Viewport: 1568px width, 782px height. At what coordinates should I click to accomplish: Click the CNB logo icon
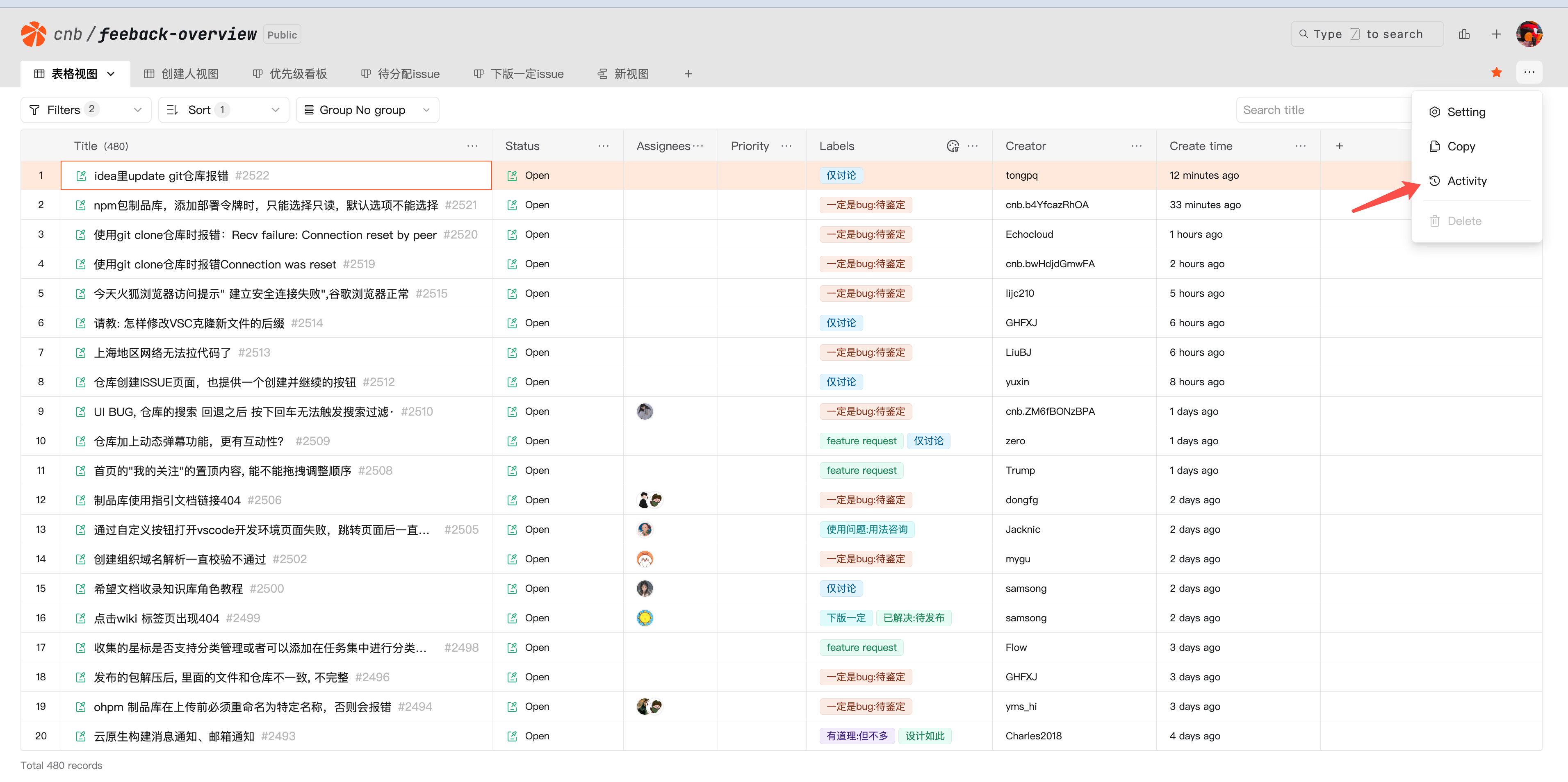(34, 34)
